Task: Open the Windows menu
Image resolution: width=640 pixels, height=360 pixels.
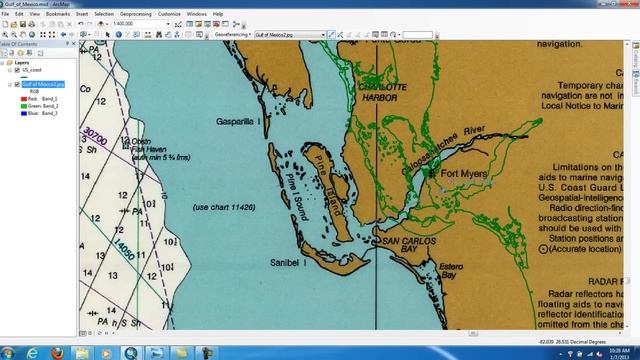Action: tap(197, 14)
